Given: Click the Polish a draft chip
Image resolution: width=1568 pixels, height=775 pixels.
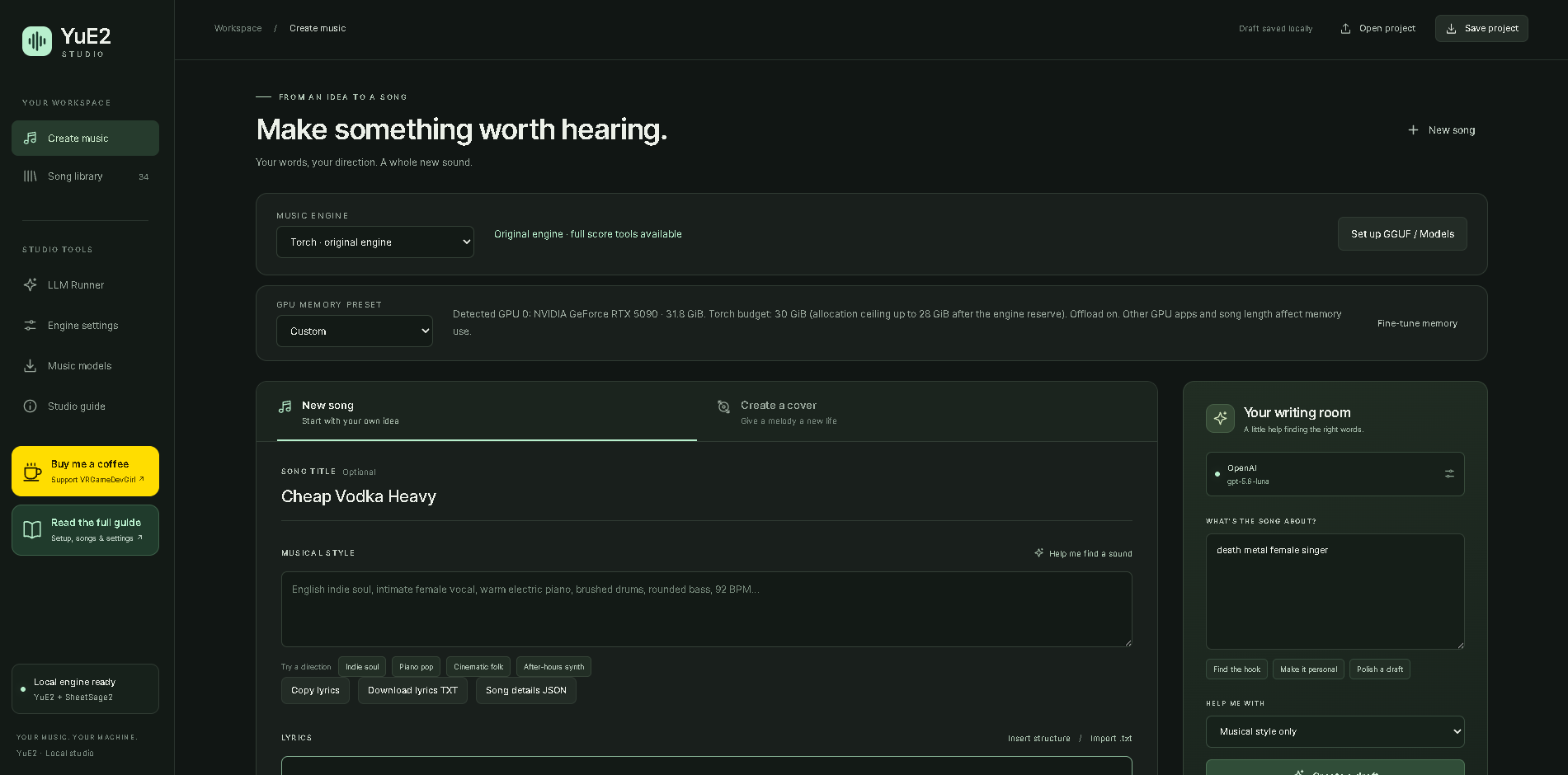Looking at the screenshot, I should pos(1380,669).
